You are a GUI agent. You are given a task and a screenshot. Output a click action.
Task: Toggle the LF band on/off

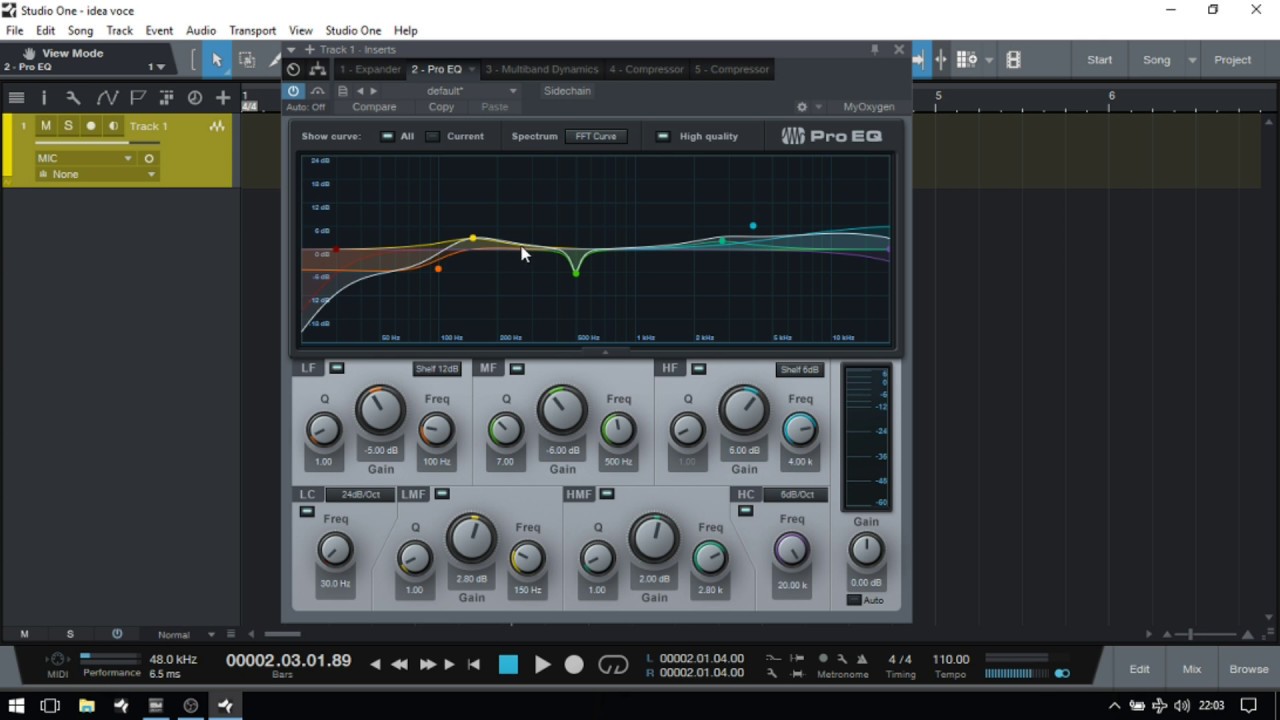[x=337, y=369]
